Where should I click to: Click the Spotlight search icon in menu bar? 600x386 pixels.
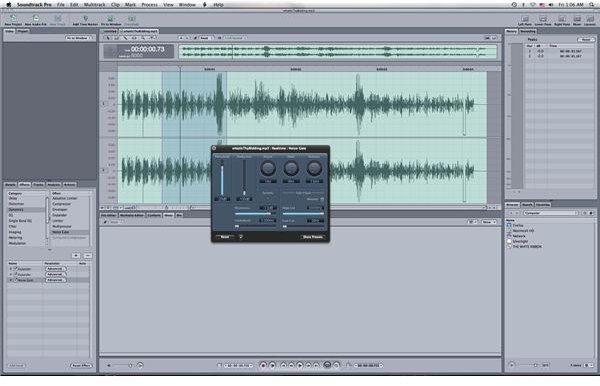tap(592, 5)
